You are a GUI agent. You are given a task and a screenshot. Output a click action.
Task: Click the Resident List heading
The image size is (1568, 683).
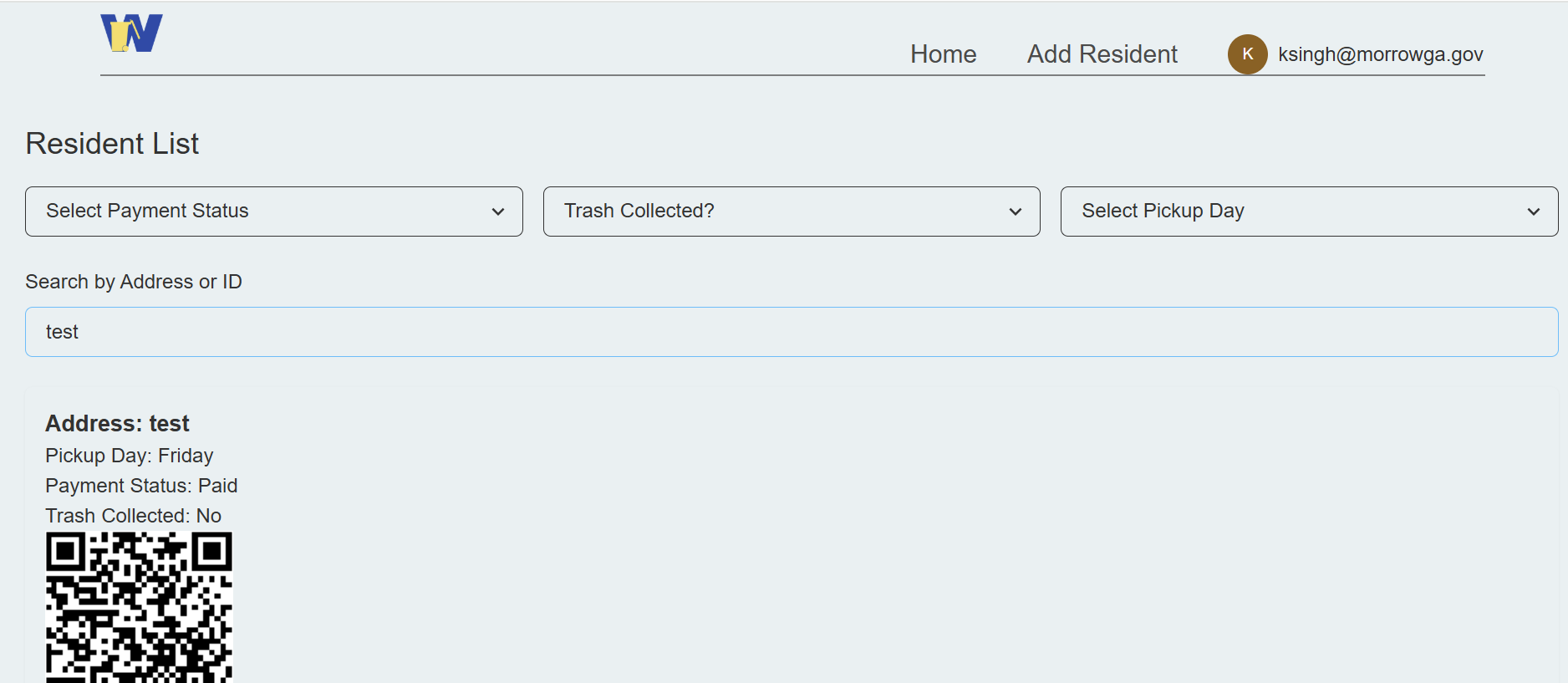(112, 144)
